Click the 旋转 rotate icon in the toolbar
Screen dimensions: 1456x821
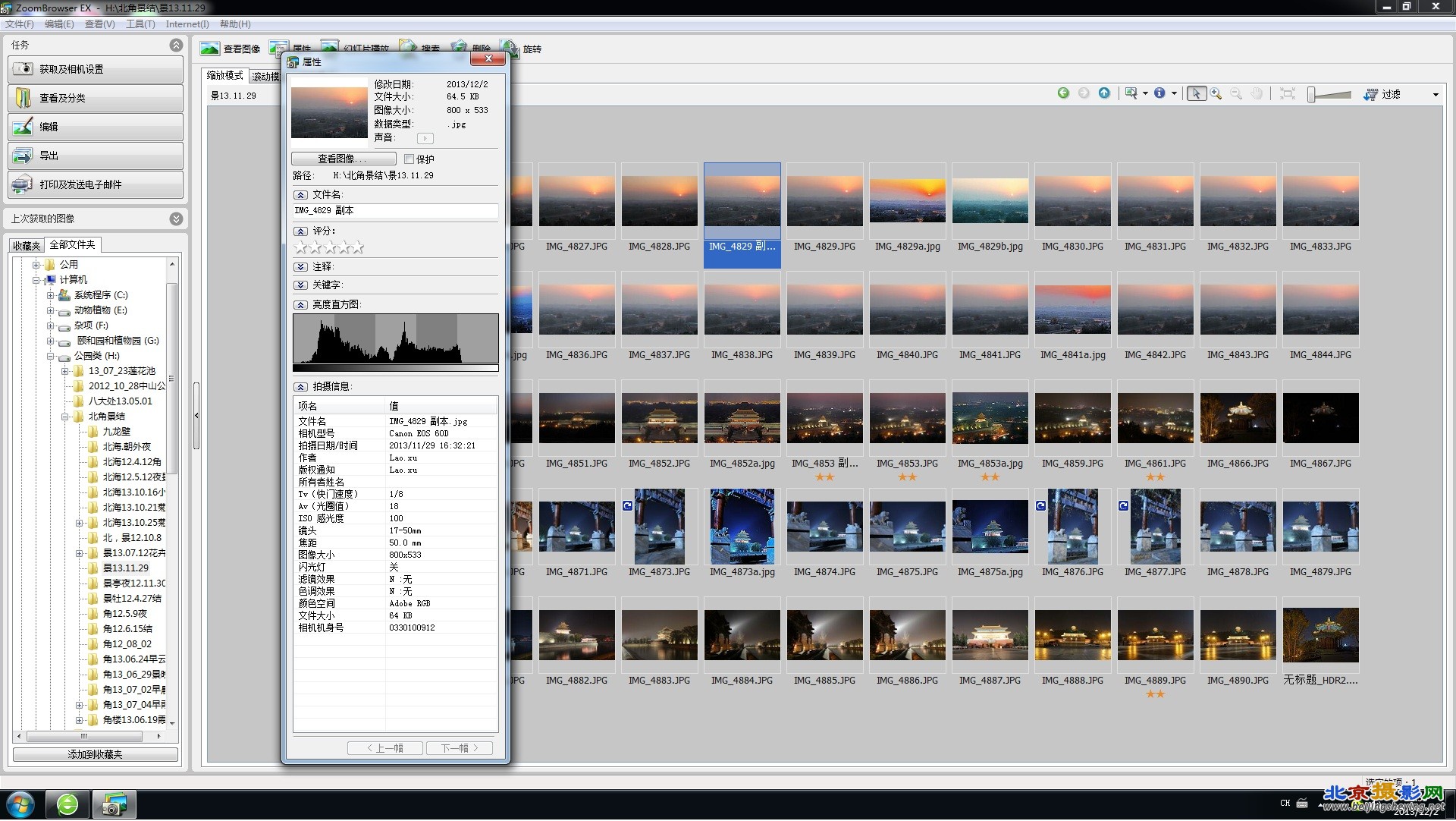point(510,49)
